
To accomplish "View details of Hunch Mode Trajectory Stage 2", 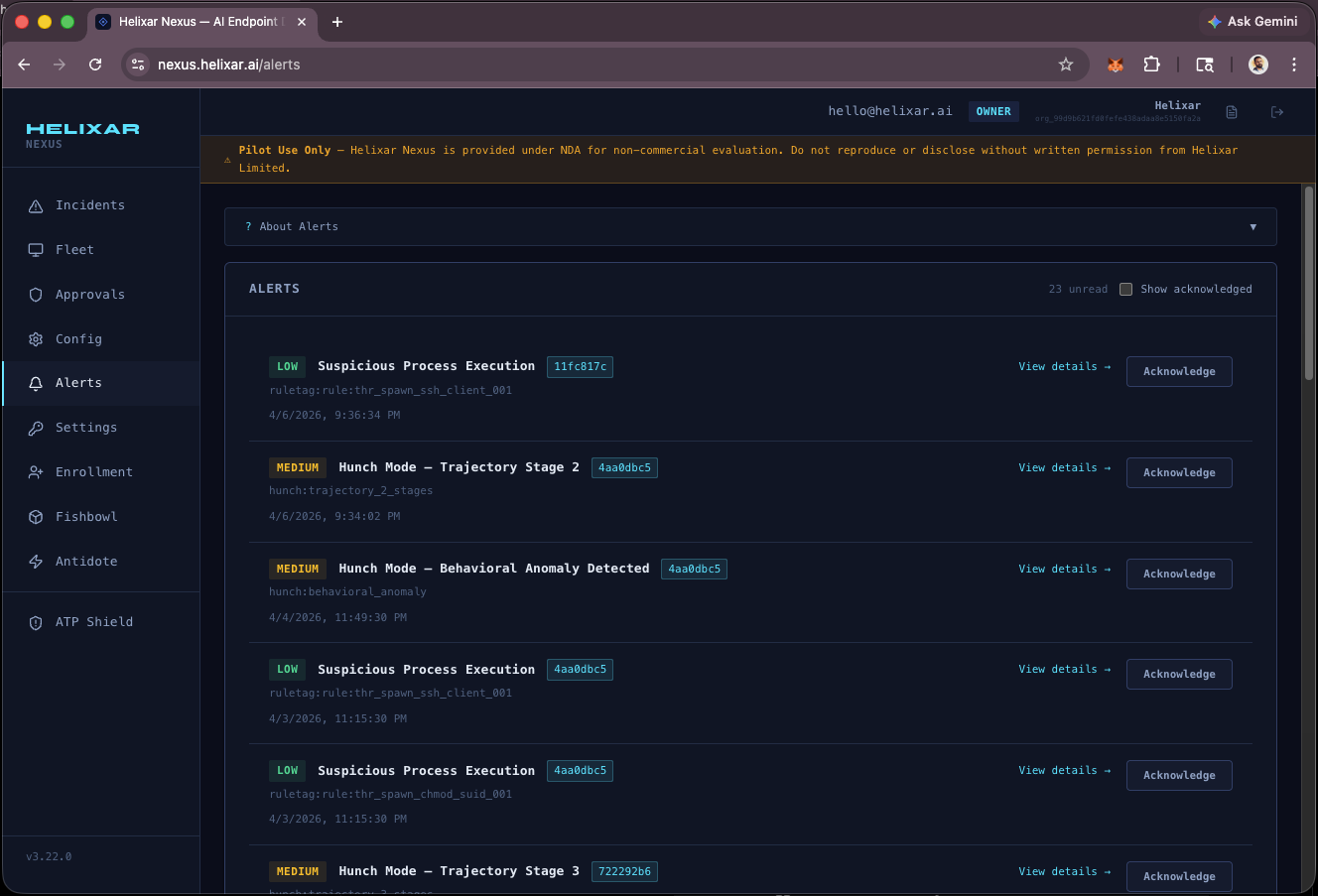I will [1064, 467].
